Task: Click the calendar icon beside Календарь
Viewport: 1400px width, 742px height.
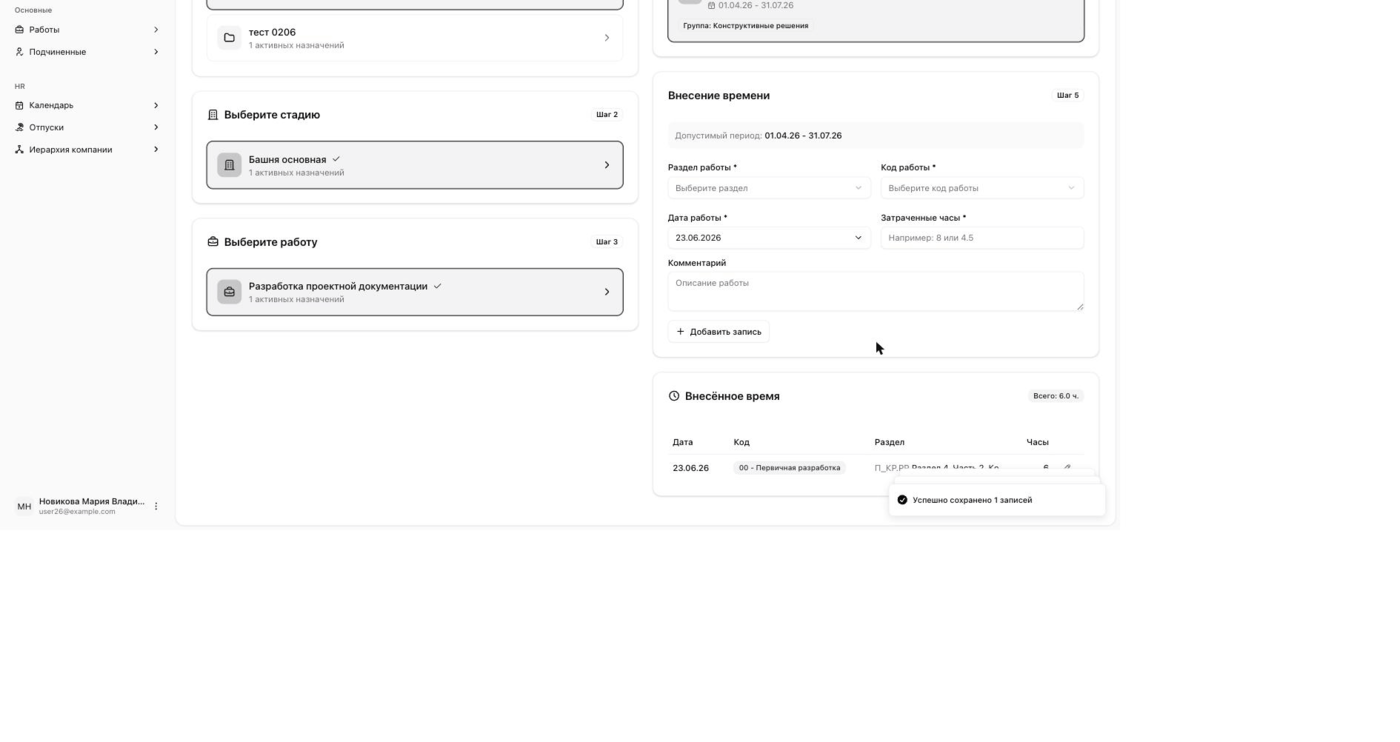Action: pos(19,105)
